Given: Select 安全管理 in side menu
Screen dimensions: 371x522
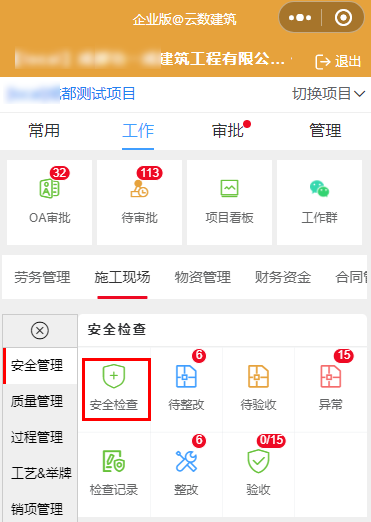Looking at the screenshot, I should pyautogui.click(x=40, y=365).
